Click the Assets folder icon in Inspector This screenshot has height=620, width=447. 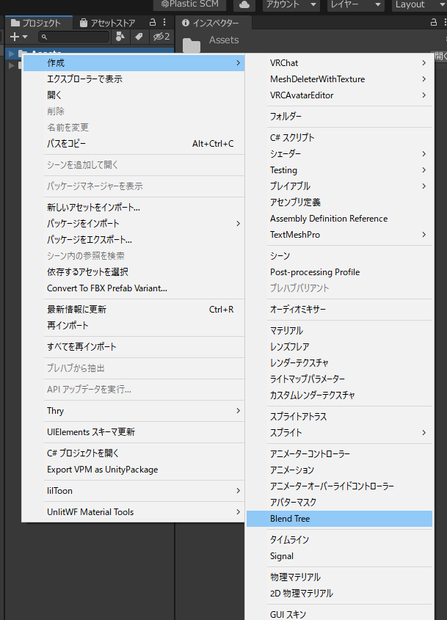(191, 45)
